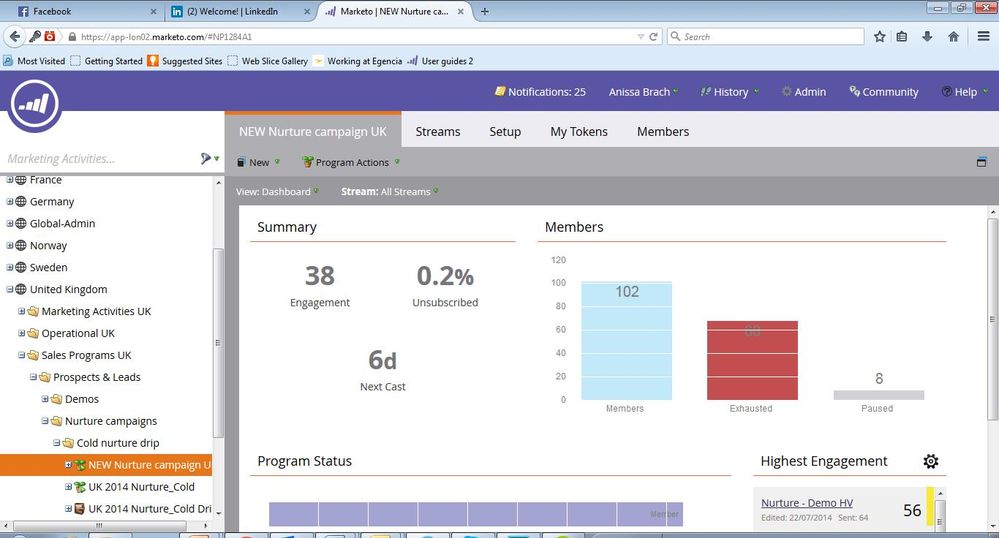Image resolution: width=999 pixels, height=538 pixels.
Task: Expand the France workspace node
Action: pyautogui.click(x=10, y=180)
